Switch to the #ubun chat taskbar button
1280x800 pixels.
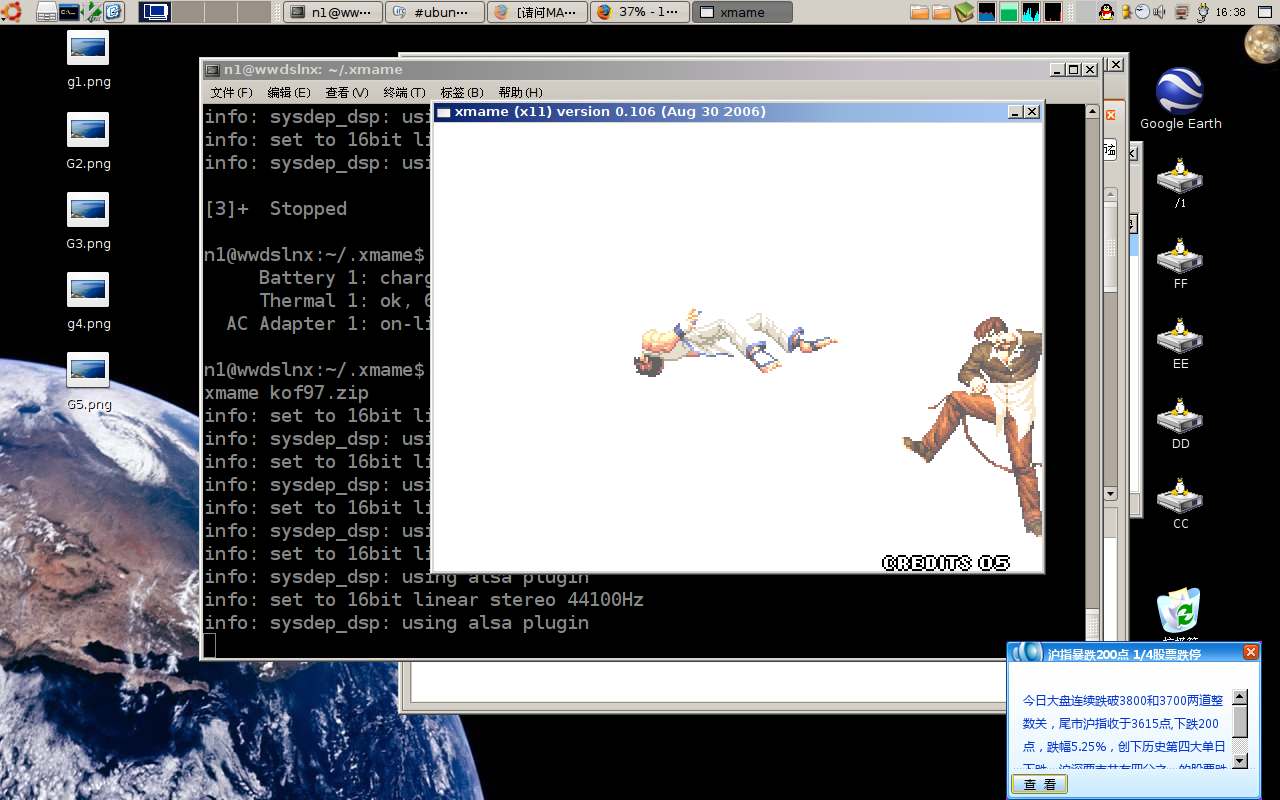[x=436, y=12]
